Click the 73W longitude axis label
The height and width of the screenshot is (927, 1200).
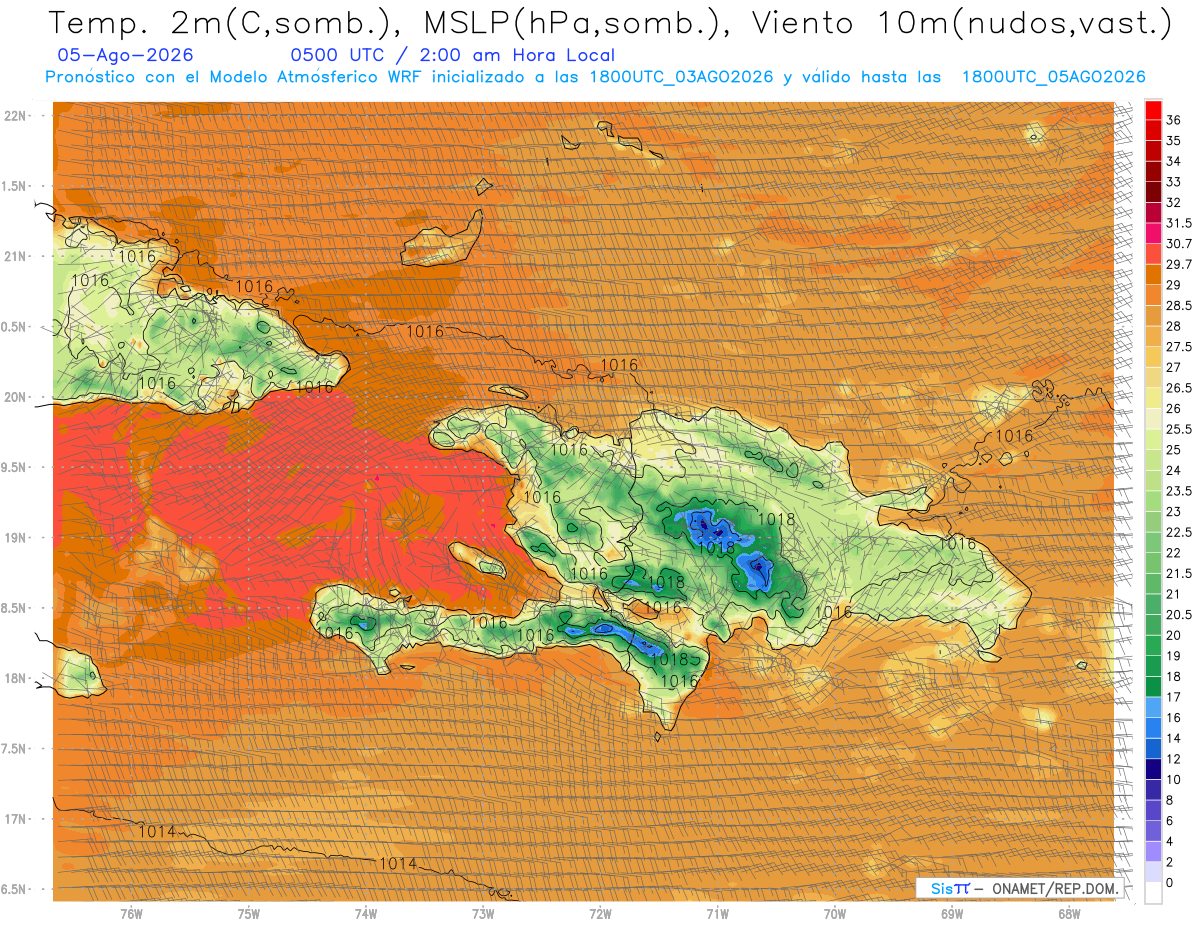tap(483, 913)
